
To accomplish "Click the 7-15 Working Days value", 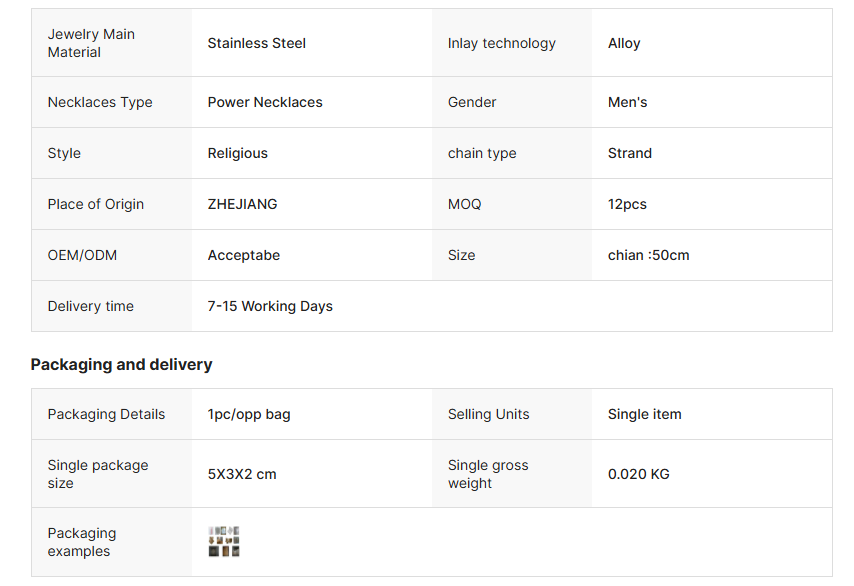I will pyautogui.click(x=270, y=306).
